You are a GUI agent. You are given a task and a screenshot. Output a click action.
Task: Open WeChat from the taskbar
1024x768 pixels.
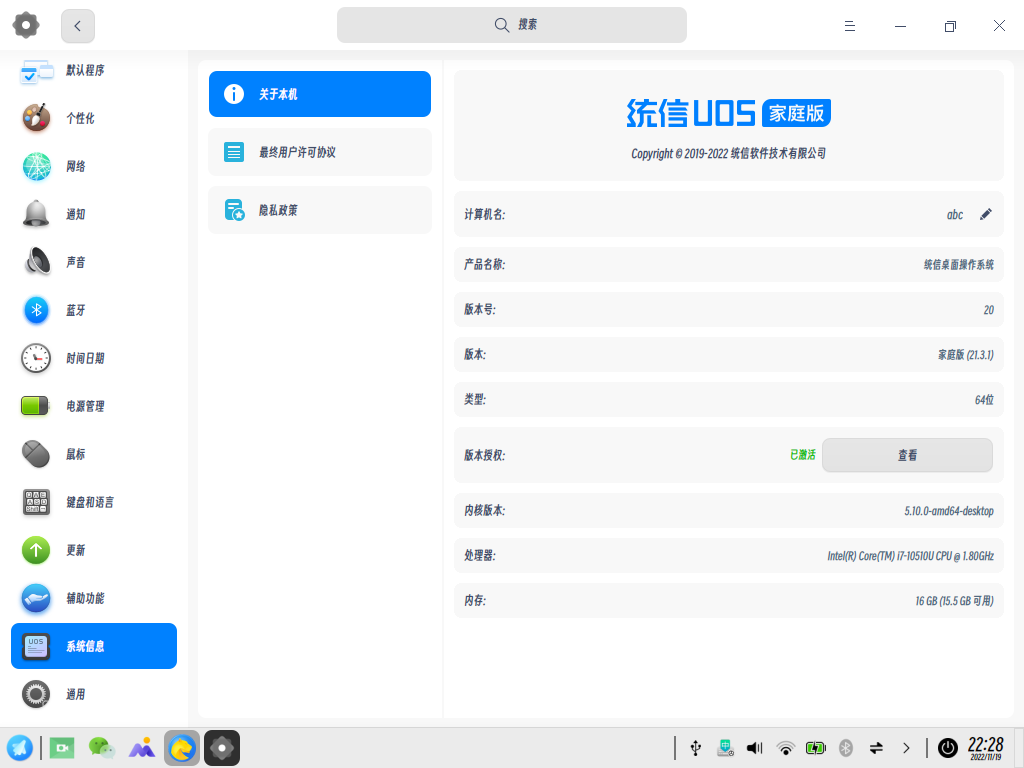coord(101,748)
